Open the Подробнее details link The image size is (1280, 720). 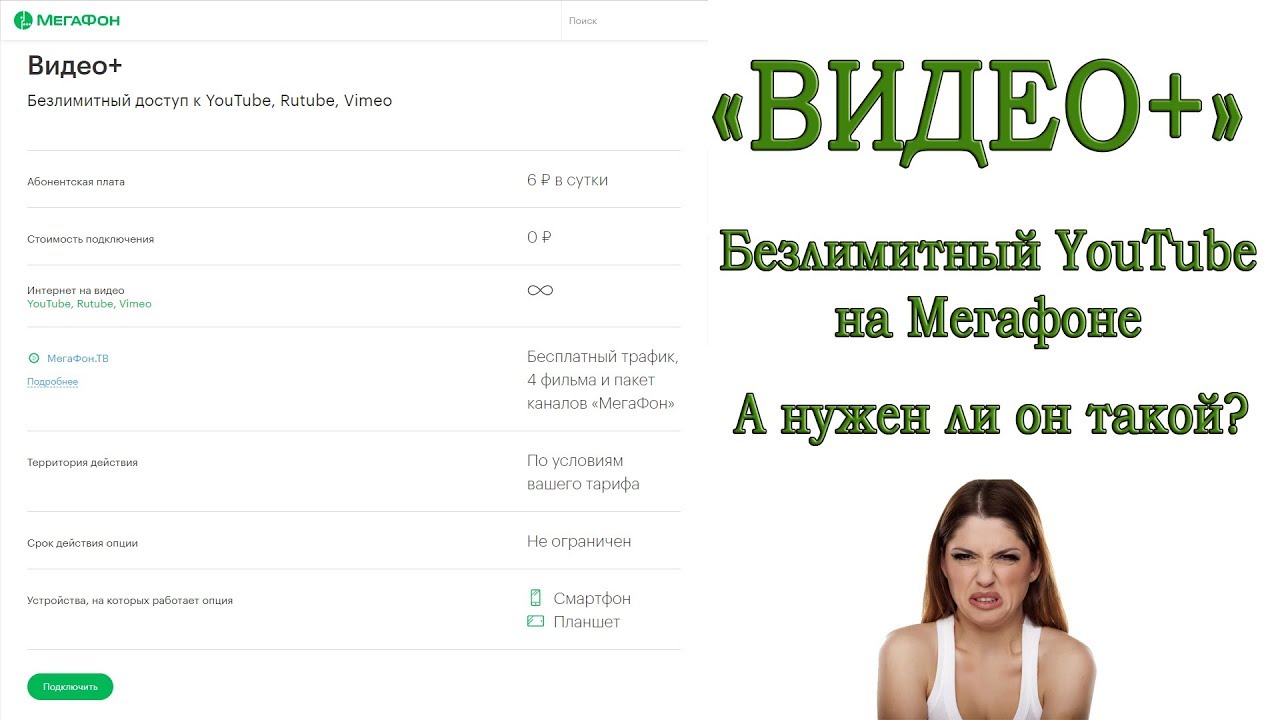[x=52, y=382]
